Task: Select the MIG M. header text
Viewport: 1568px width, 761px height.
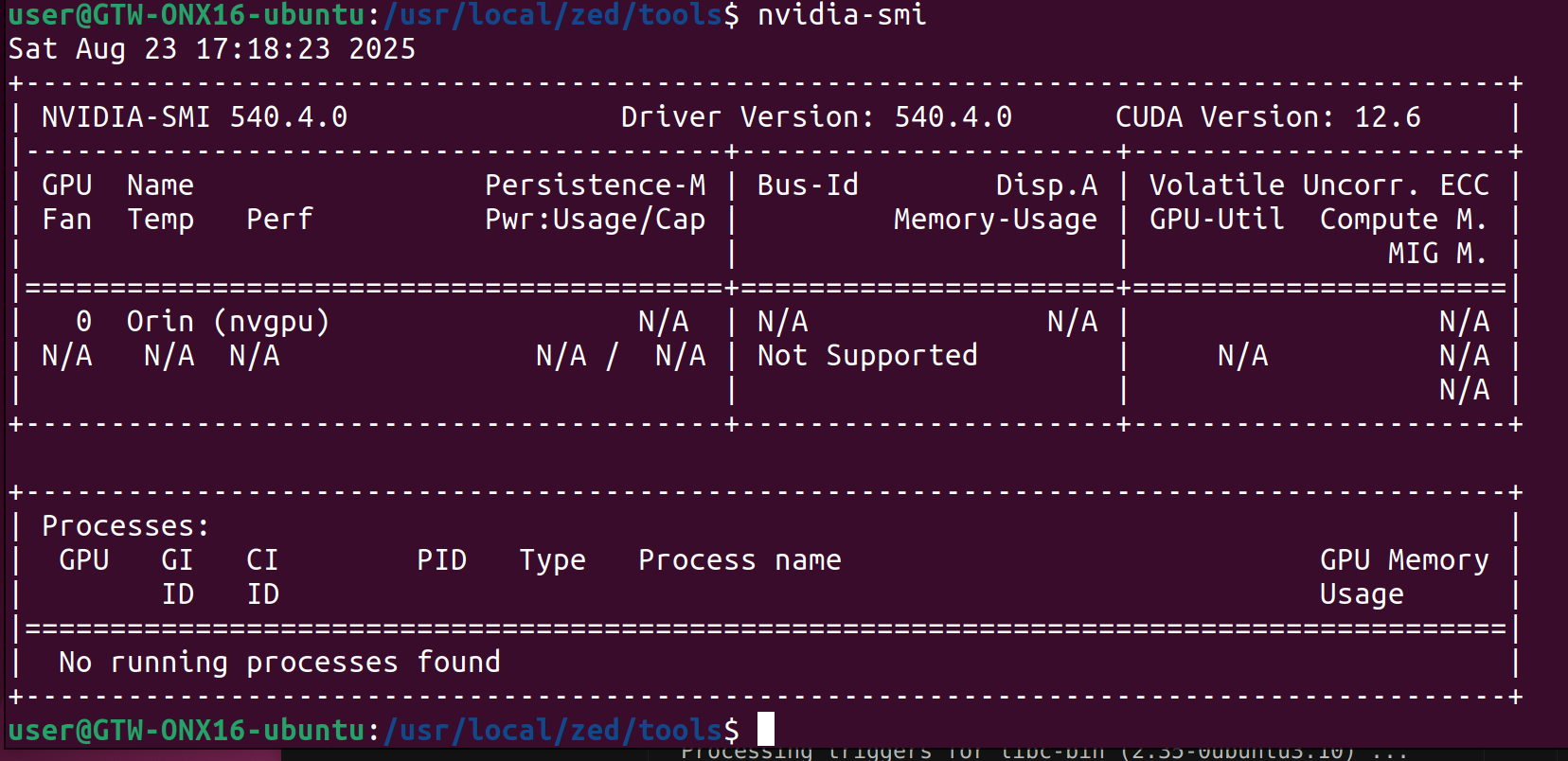Action: pos(1437,254)
